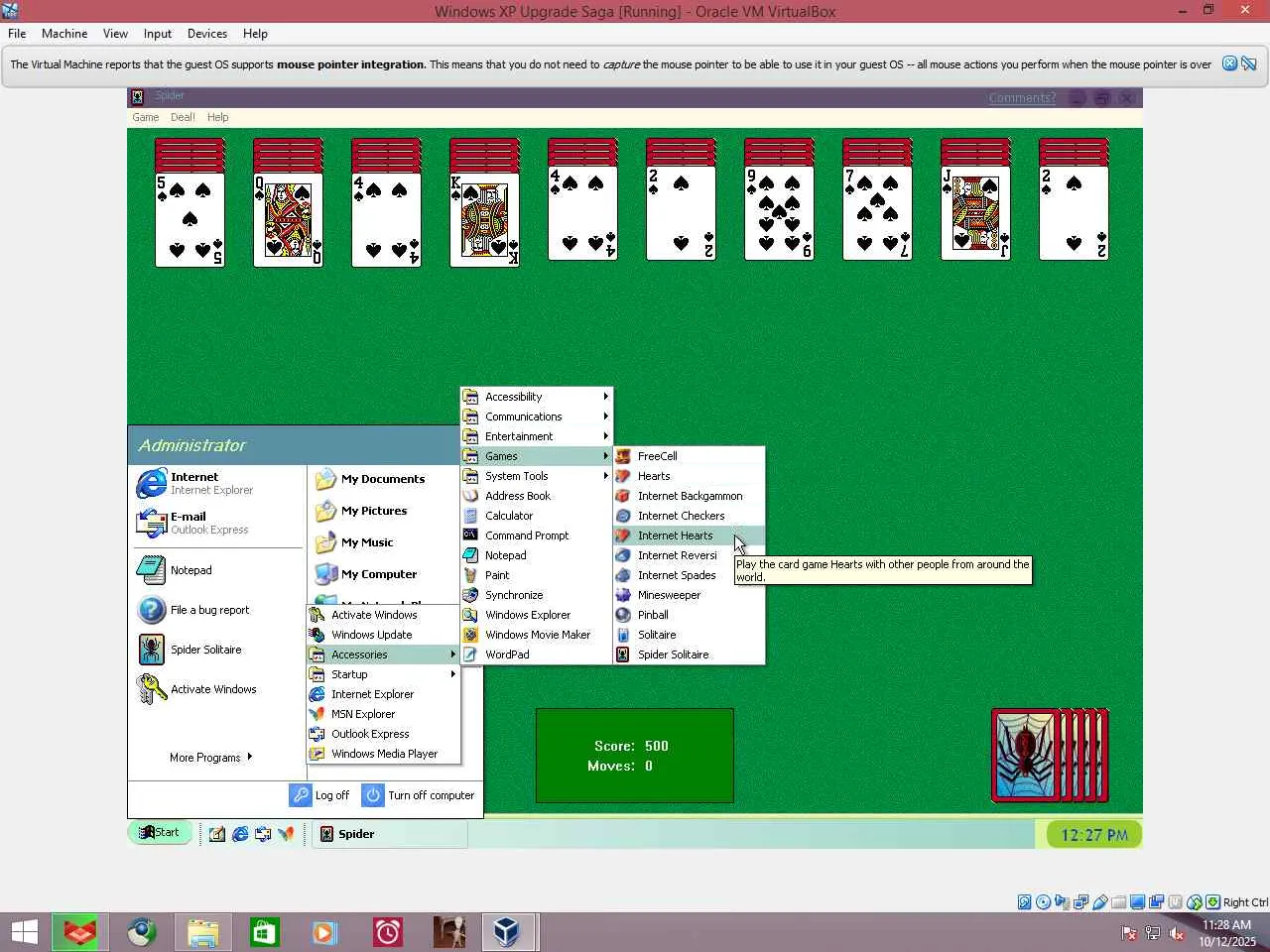1270x952 pixels.
Task: Select Synchronize in Accessories menu
Action: pyautogui.click(x=537, y=595)
